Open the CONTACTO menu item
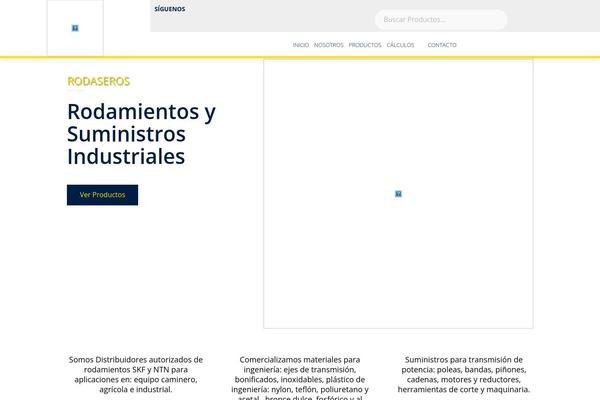The image size is (600, 400). click(x=442, y=45)
